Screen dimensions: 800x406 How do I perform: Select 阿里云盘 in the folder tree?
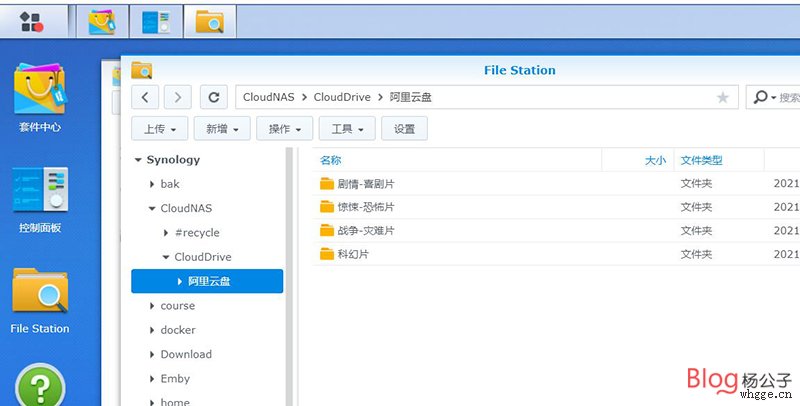(x=209, y=281)
